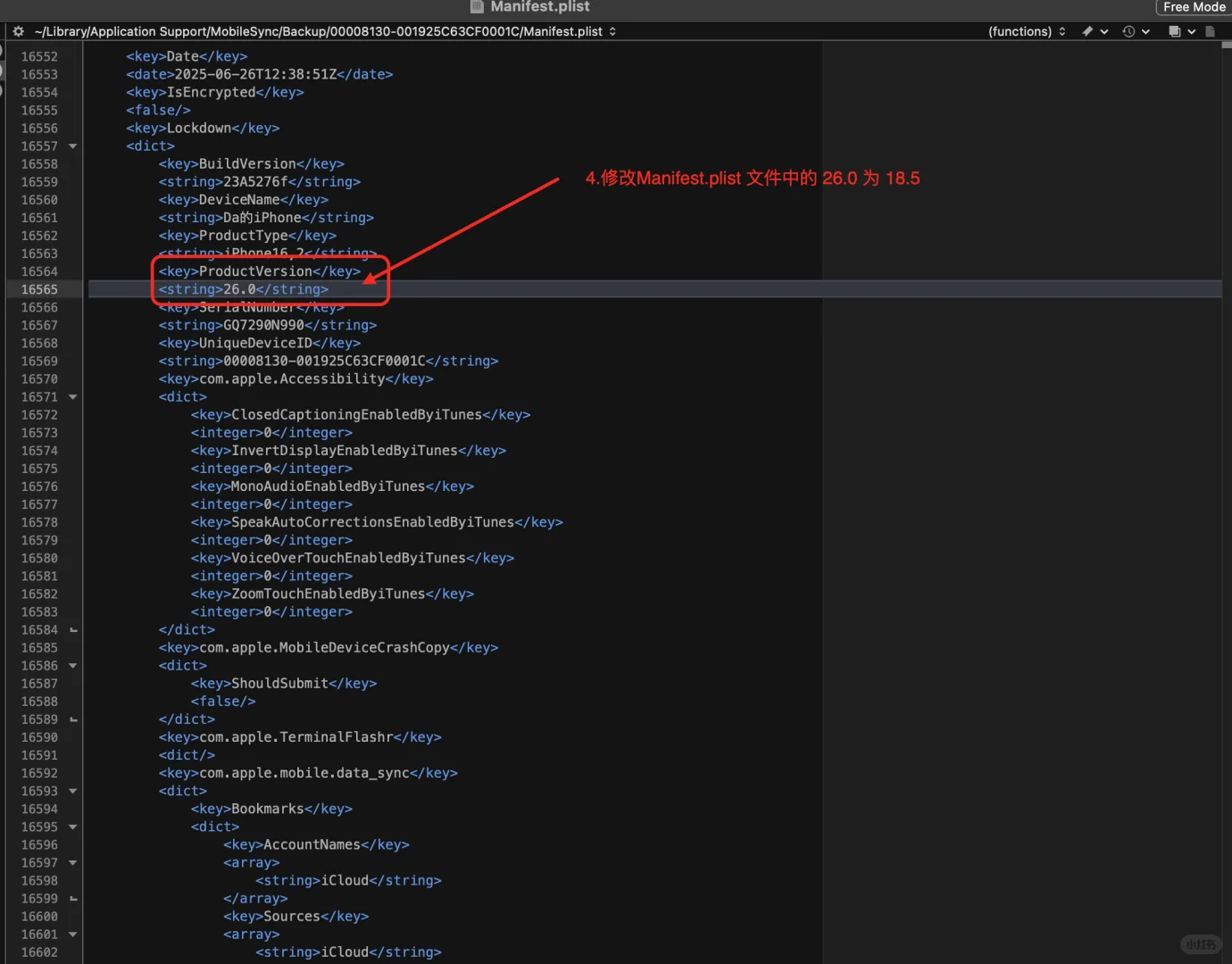1232x964 pixels.
Task: Collapse the dict fold at line 16557
Action: click(x=73, y=146)
